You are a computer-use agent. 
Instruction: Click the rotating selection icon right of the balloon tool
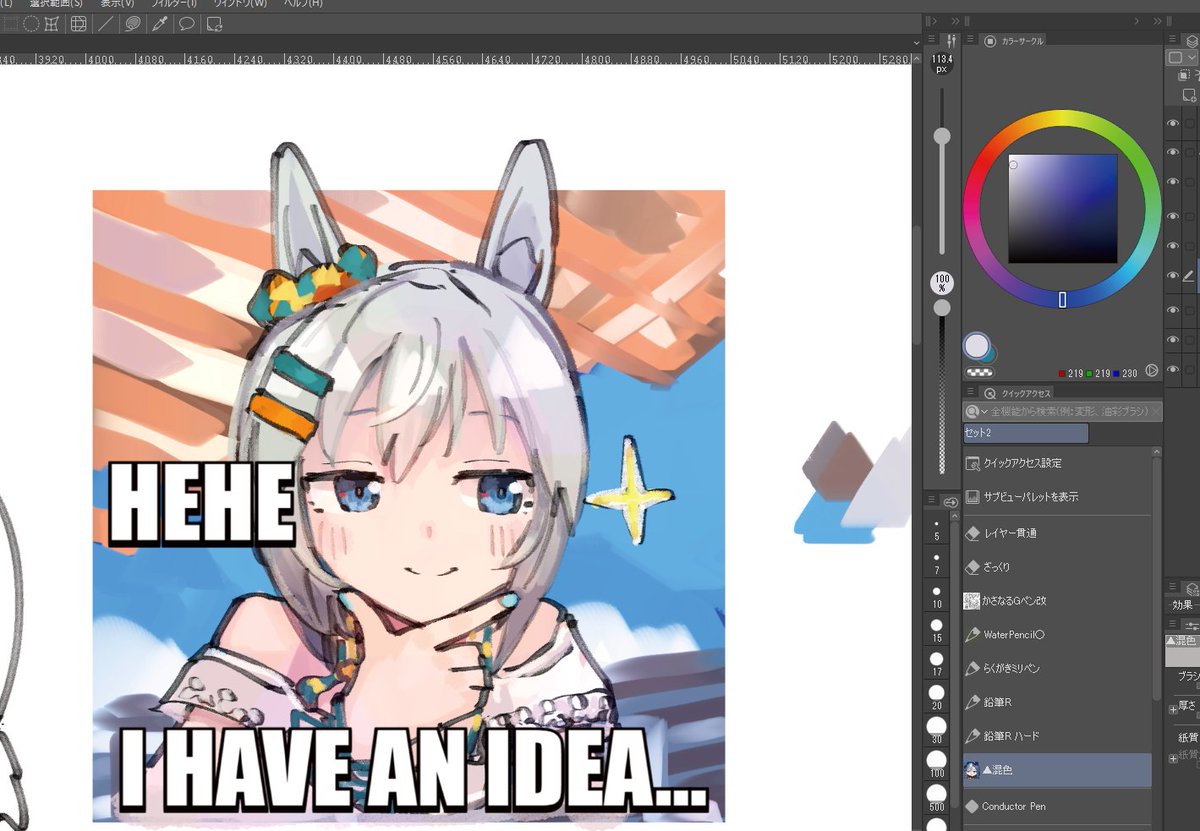(213, 24)
